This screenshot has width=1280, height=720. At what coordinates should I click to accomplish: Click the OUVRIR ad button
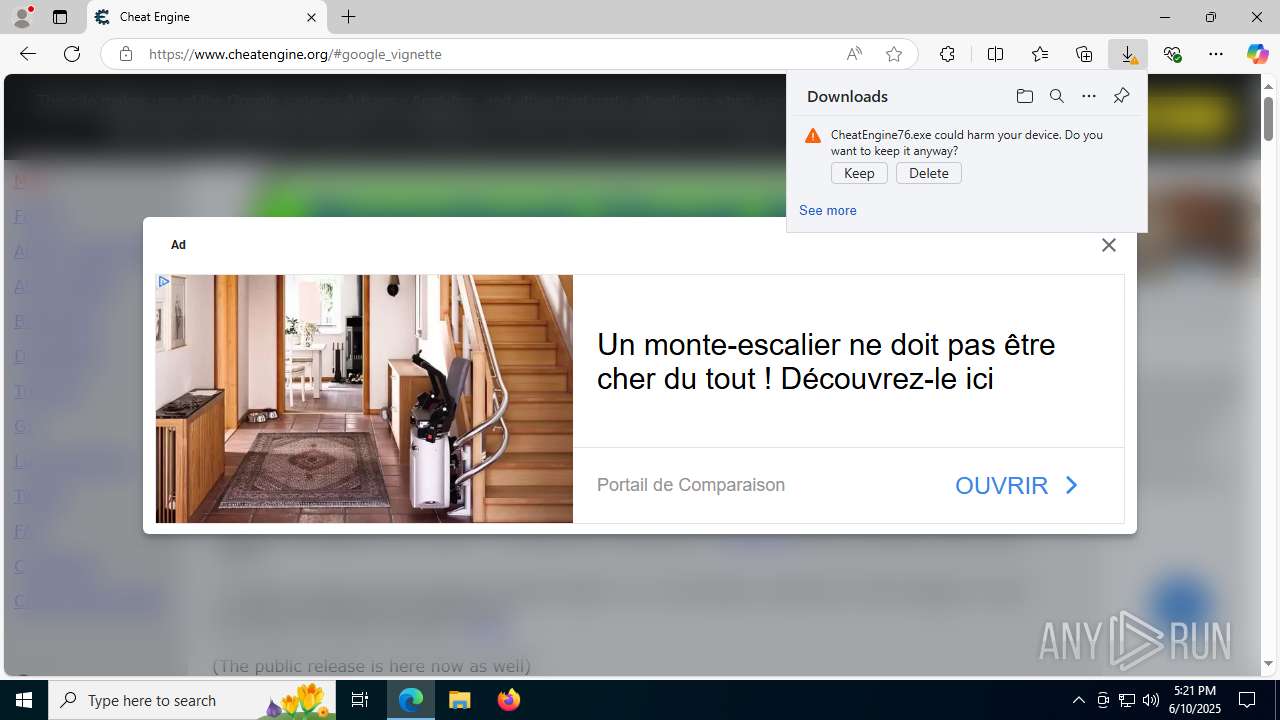[1017, 486]
